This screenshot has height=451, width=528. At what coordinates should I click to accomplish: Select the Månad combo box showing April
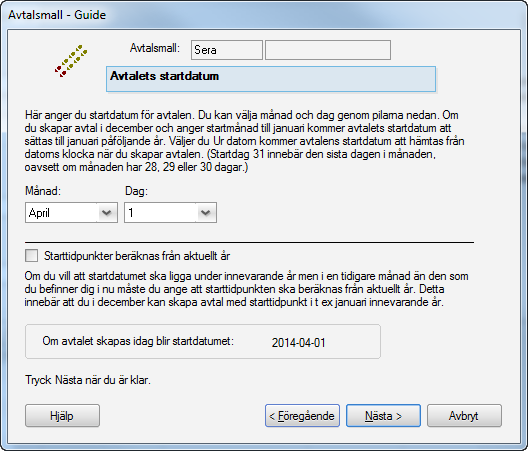tap(71, 213)
